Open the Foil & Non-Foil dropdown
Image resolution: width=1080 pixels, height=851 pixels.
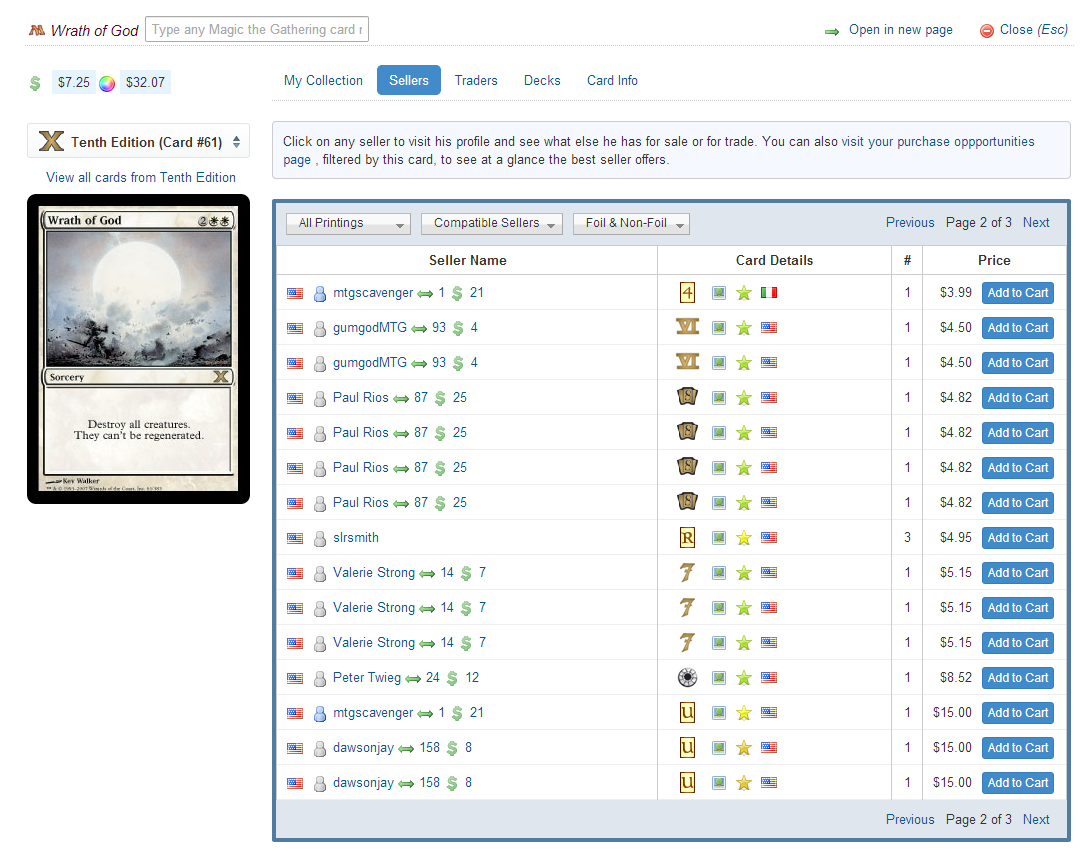pyautogui.click(x=631, y=224)
